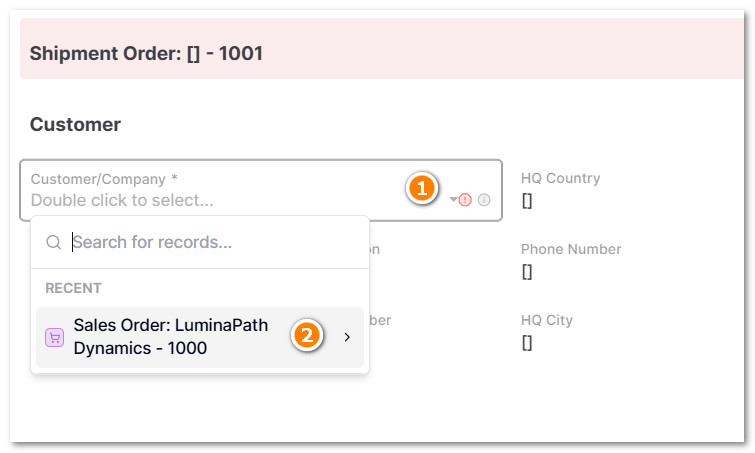Click the HQ Country field label
This screenshot has height=453, width=755.
[560, 178]
